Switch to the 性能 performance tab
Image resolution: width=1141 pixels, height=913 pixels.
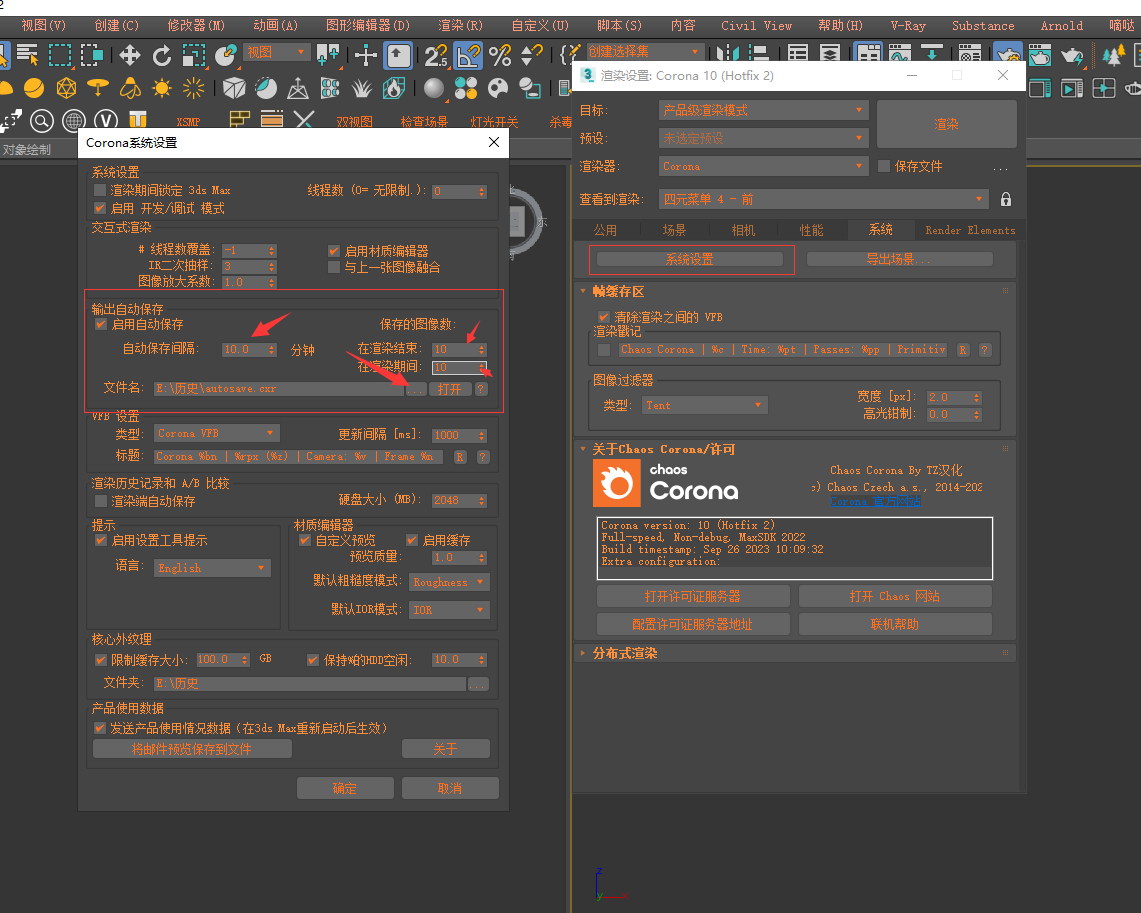click(811, 231)
